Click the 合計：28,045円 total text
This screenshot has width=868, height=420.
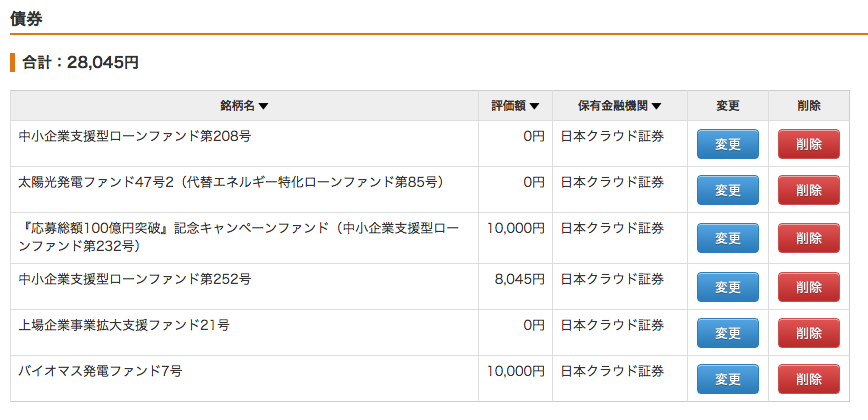tap(80, 63)
